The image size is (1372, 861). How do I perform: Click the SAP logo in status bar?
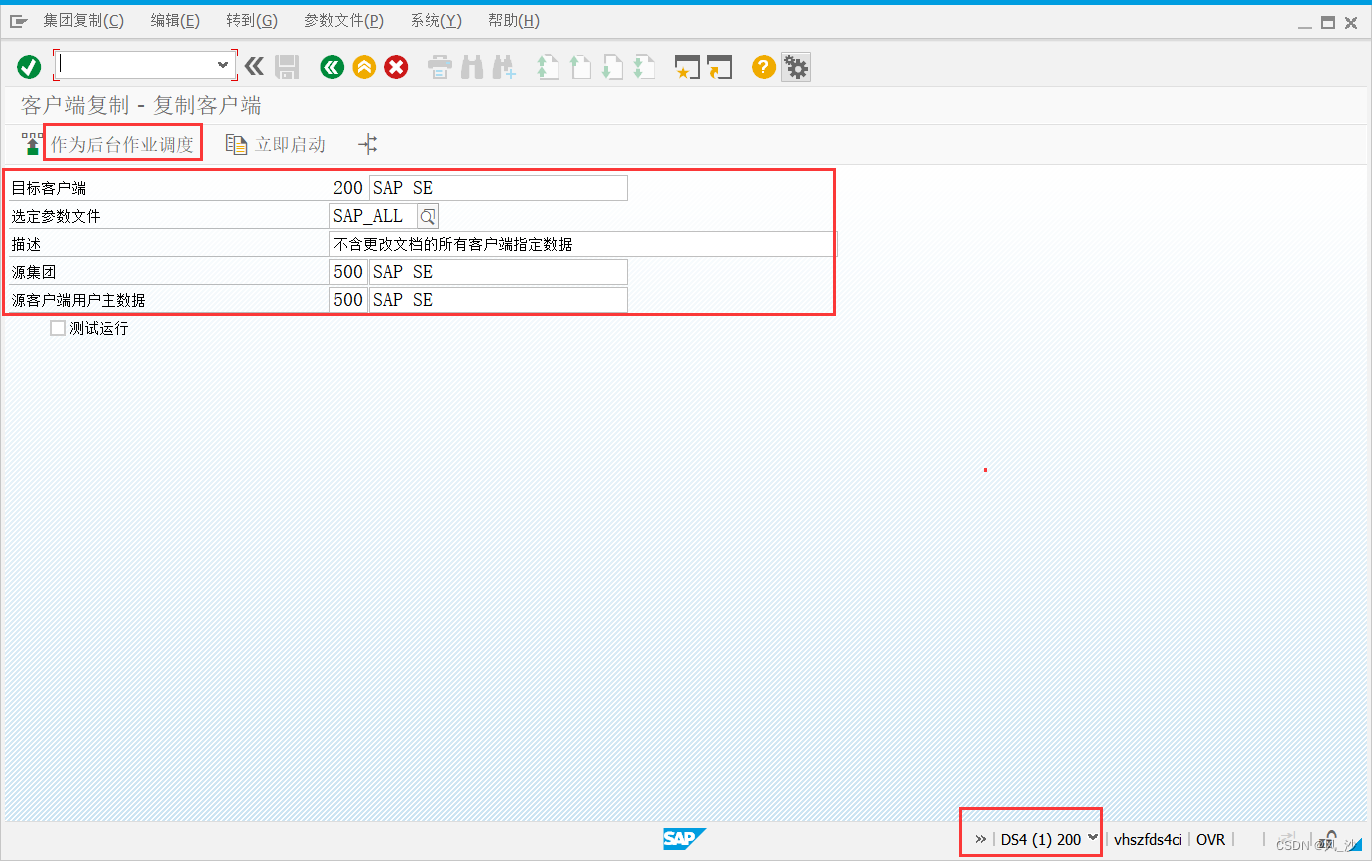click(684, 839)
